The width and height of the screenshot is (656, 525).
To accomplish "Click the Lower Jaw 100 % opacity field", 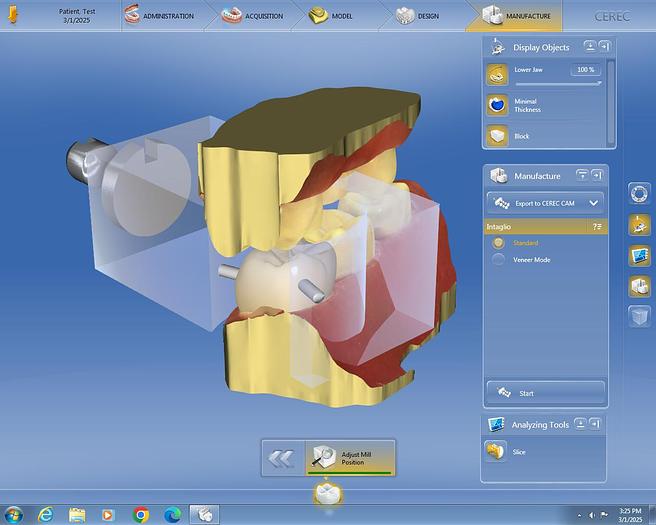I will point(585,69).
